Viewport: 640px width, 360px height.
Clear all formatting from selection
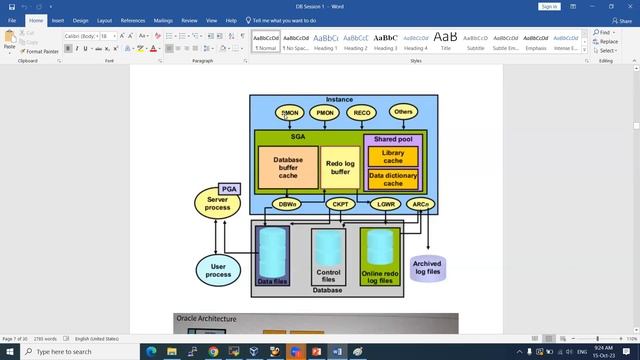pos(158,36)
